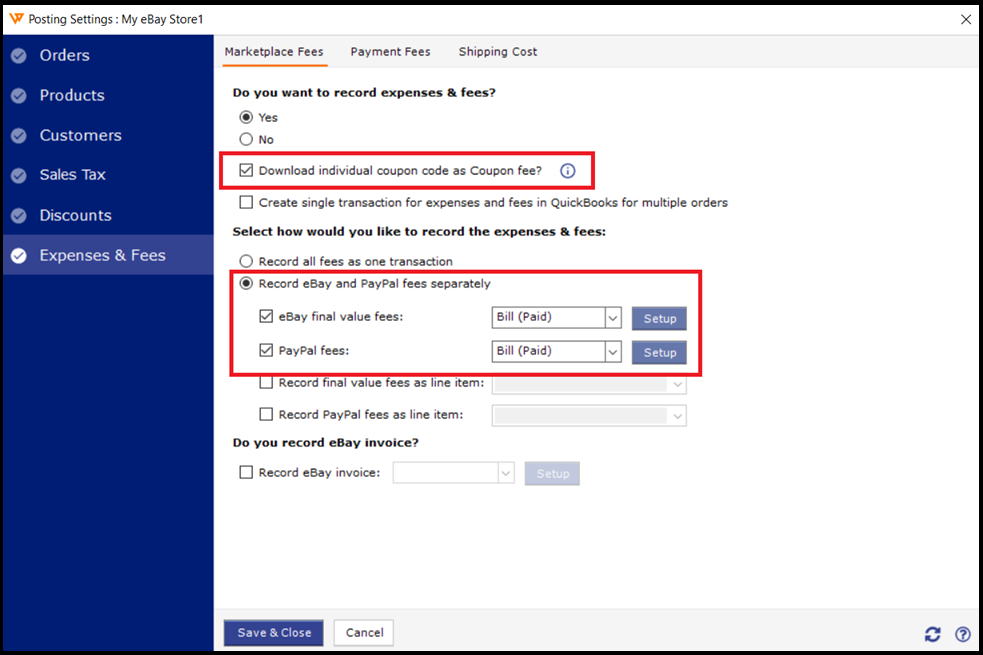
Task: Expand the PayPal fees line item dropdown
Action: [589, 416]
